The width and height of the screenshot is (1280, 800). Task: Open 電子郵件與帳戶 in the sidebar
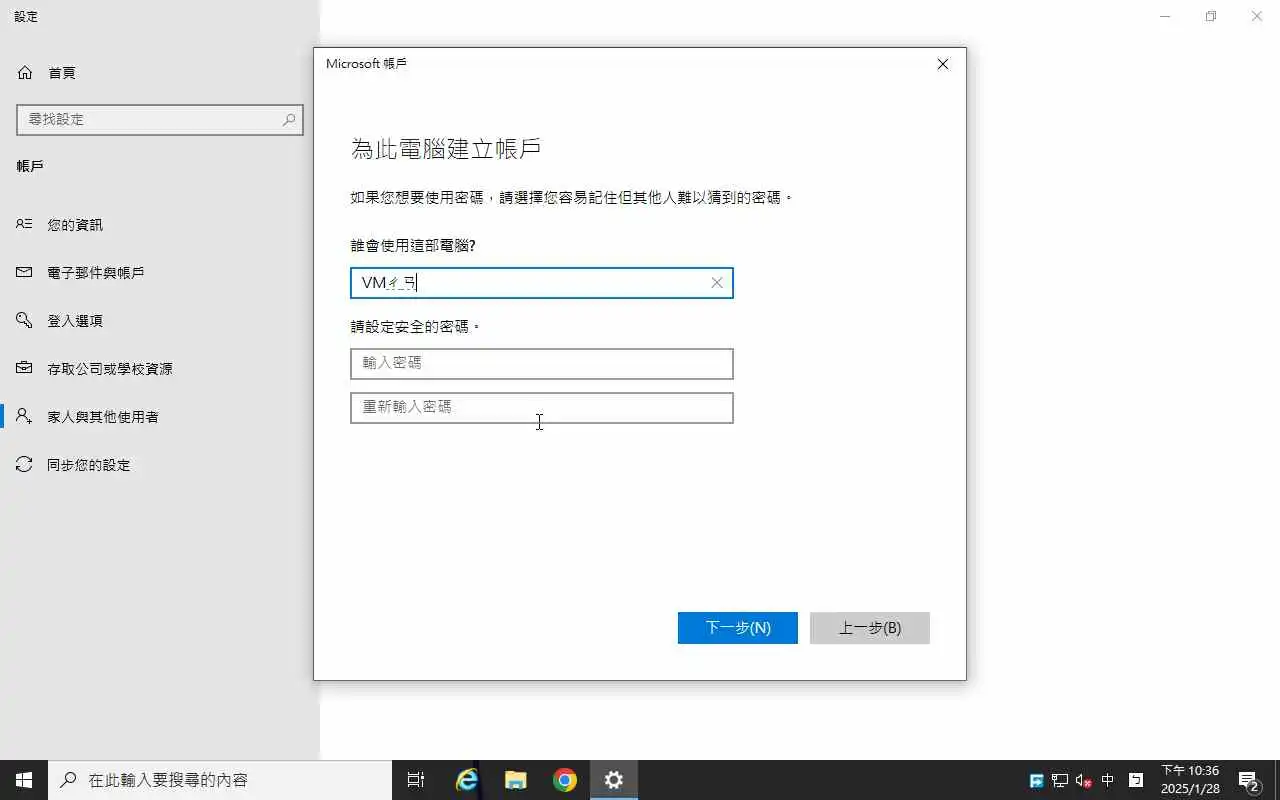(x=96, y=273)
